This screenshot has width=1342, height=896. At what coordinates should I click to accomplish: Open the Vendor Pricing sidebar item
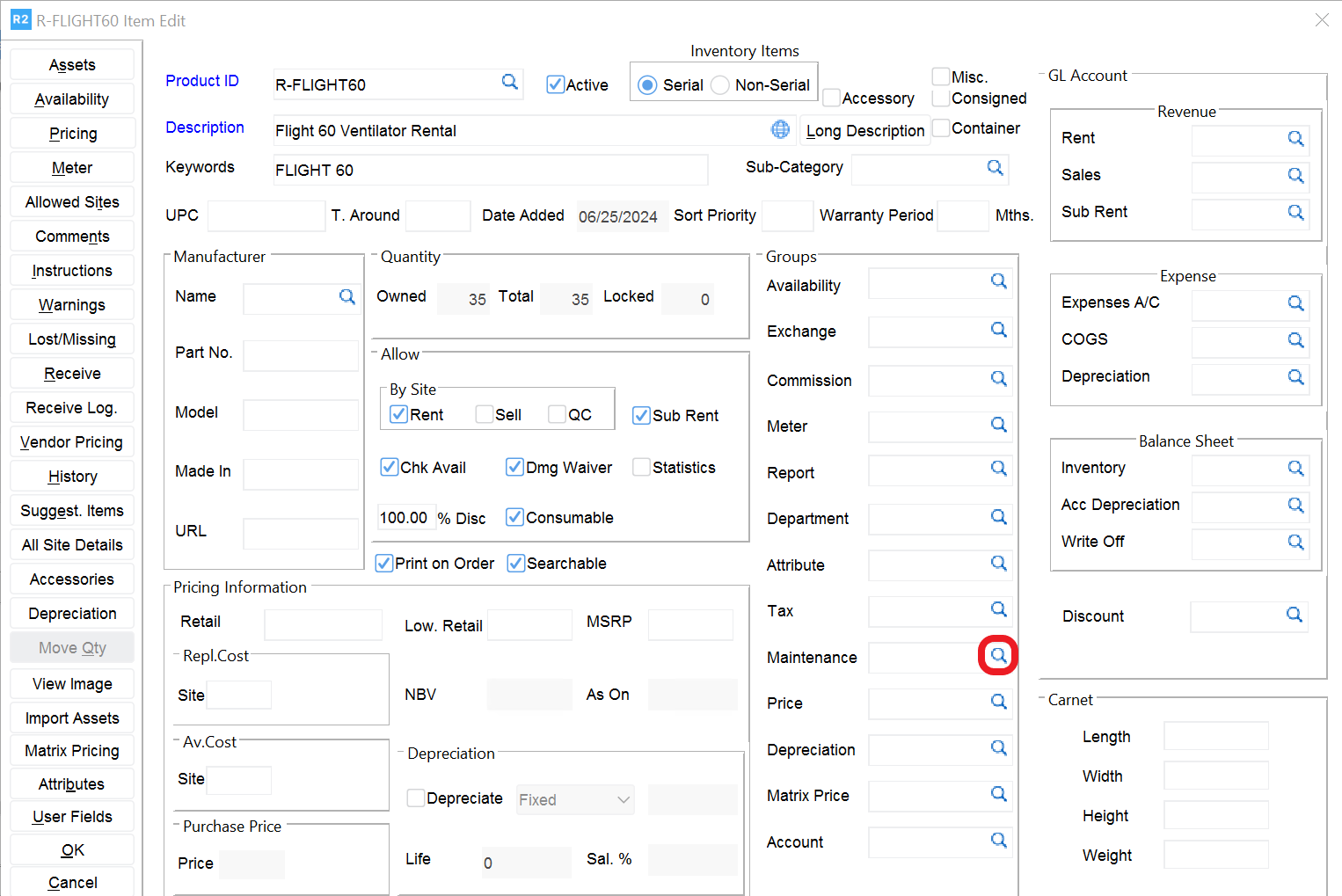point(72,442)
